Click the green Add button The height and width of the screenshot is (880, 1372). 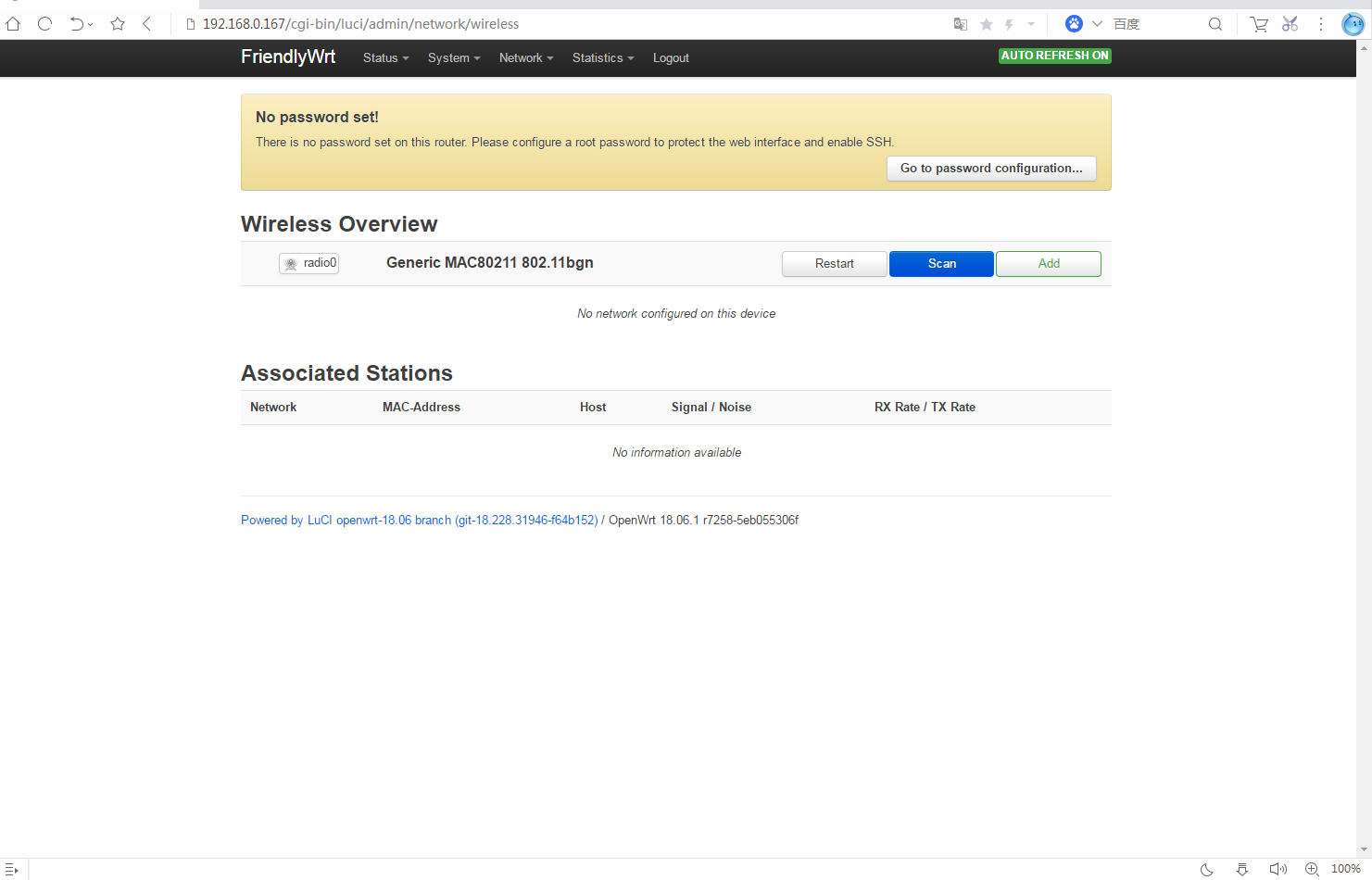(x=1049, y=264)
